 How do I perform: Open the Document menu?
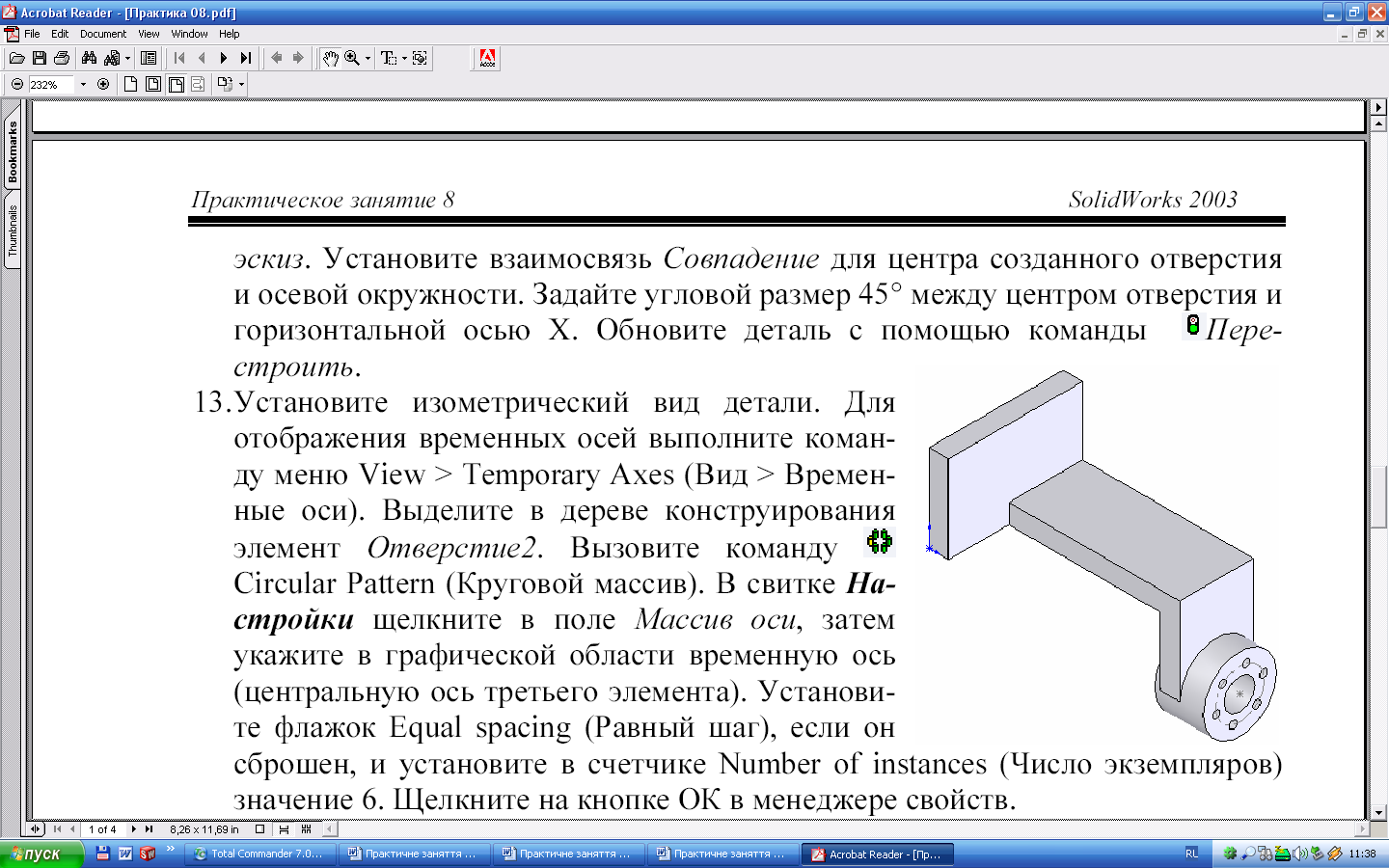pos(102,34)
